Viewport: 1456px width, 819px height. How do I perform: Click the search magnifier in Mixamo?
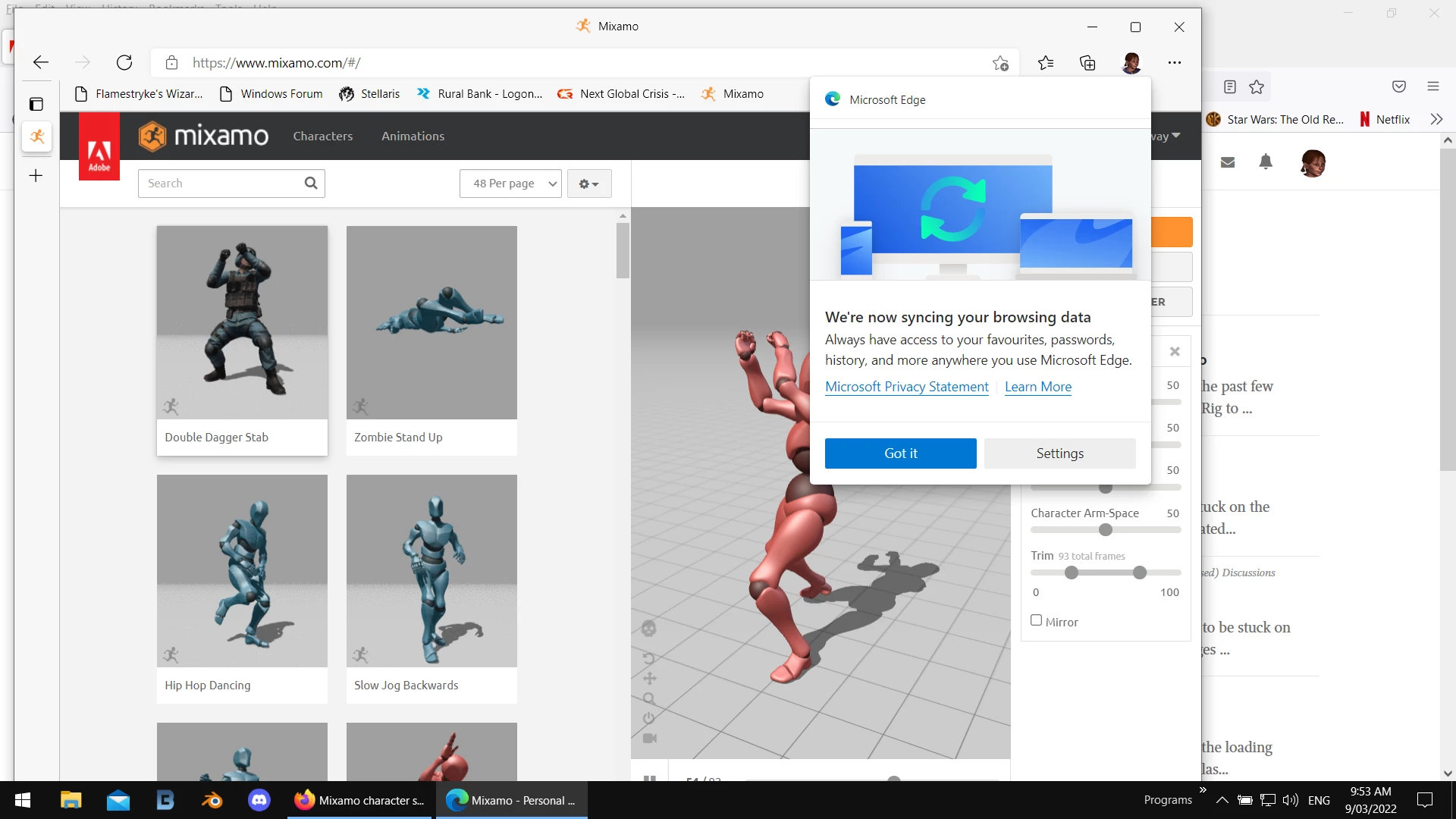(311, 183)
